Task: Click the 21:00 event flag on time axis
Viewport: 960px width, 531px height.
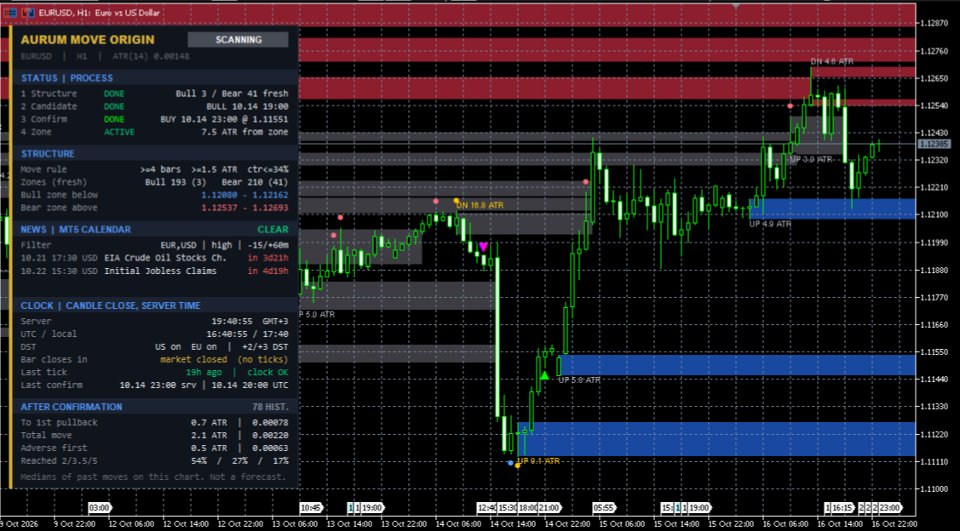Action: pyautogui.click(x=549, y=508)
